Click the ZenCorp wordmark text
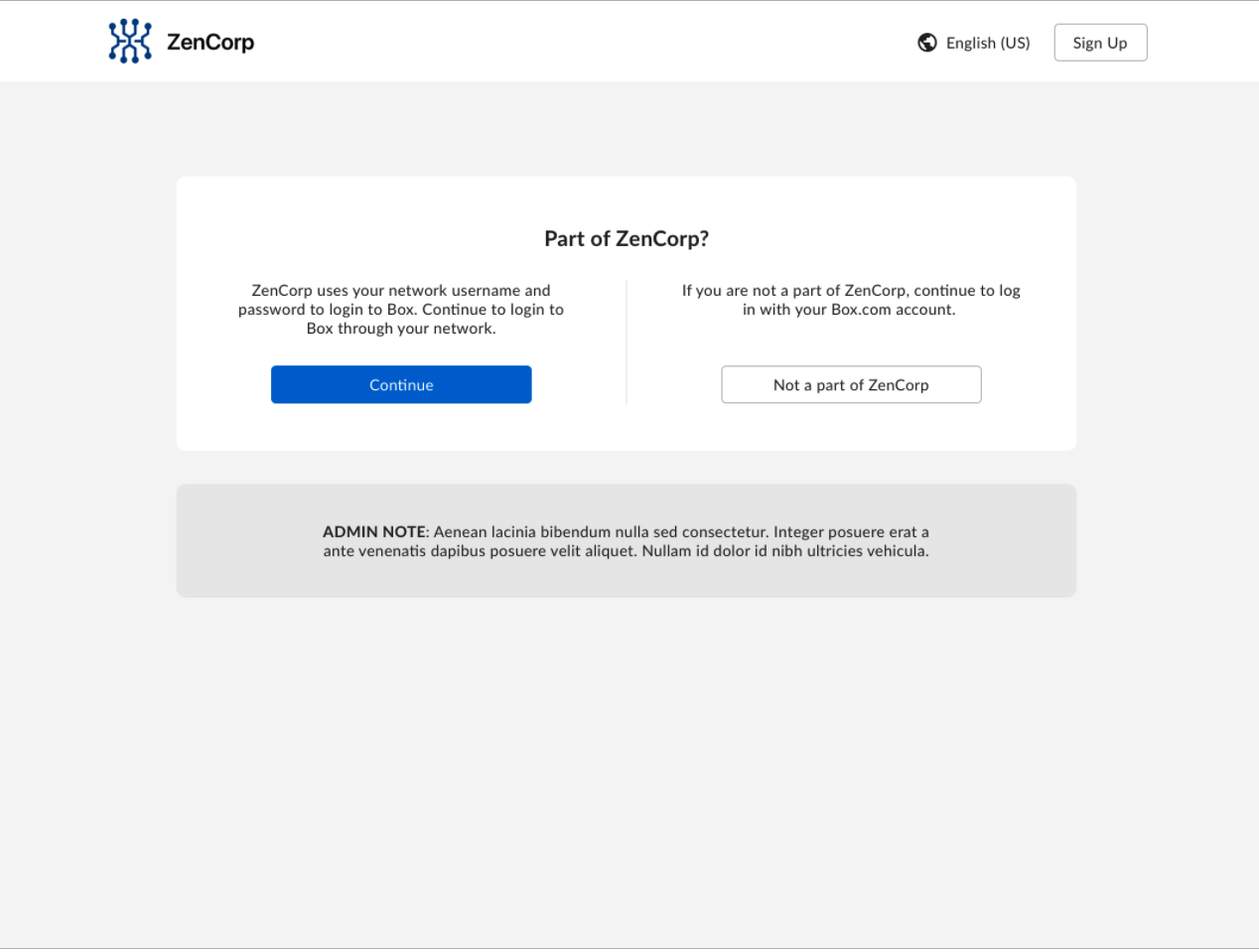The width and height of the screenshot is (1259, 952). [x=210, y=43]
